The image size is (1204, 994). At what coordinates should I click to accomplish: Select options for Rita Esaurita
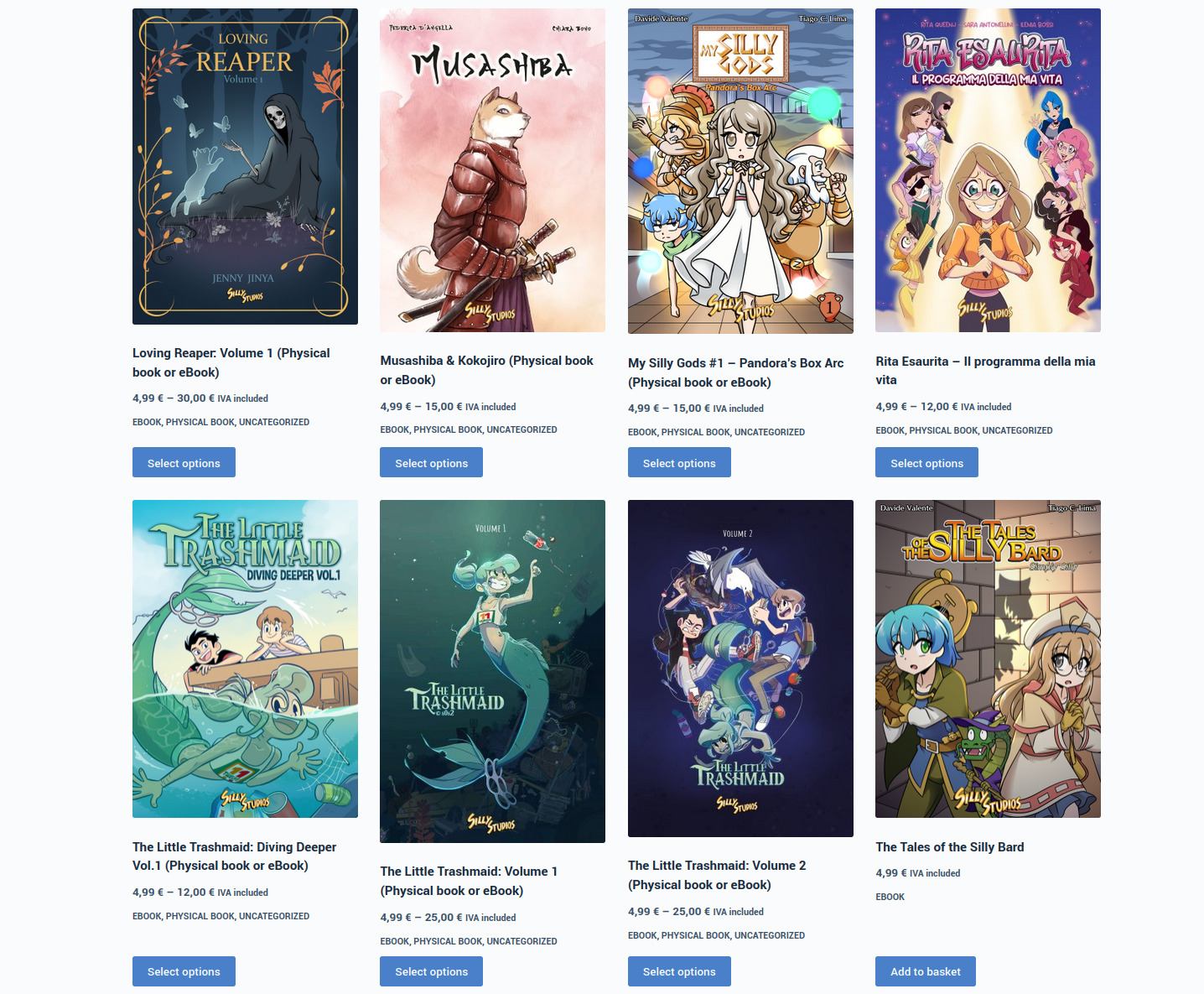926,462
